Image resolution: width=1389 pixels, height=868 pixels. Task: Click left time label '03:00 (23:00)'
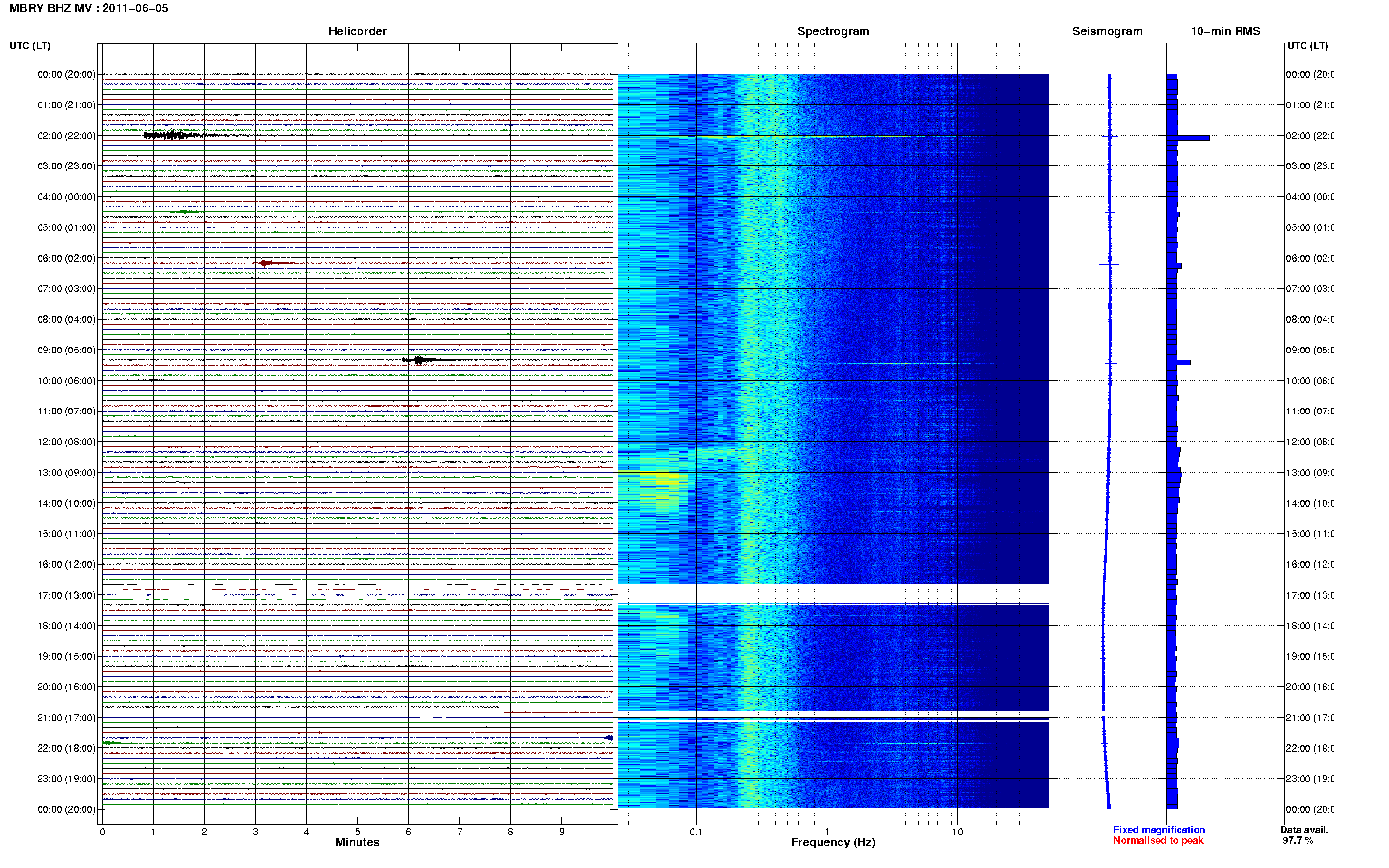[x=66, y=166]
